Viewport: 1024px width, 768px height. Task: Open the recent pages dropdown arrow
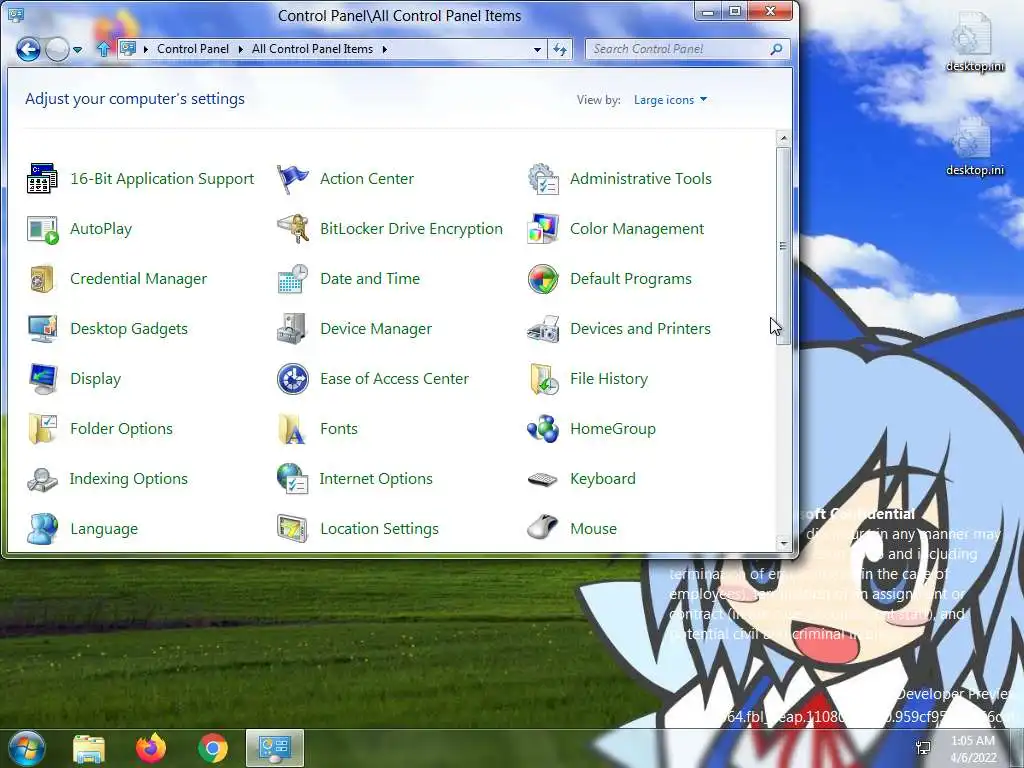pos(77,50)
